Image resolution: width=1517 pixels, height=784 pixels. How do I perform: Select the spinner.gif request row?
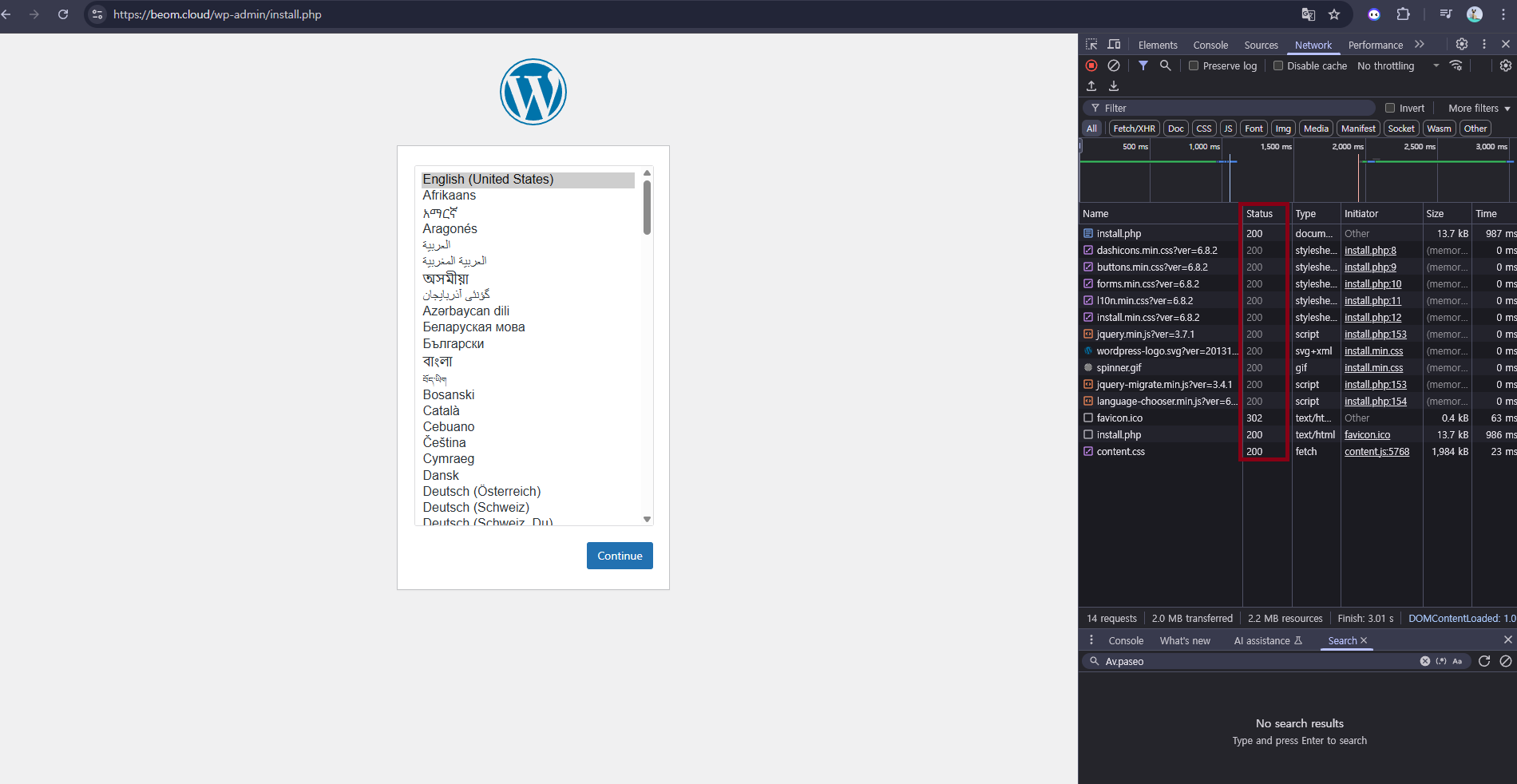(x=1297, y=367)
